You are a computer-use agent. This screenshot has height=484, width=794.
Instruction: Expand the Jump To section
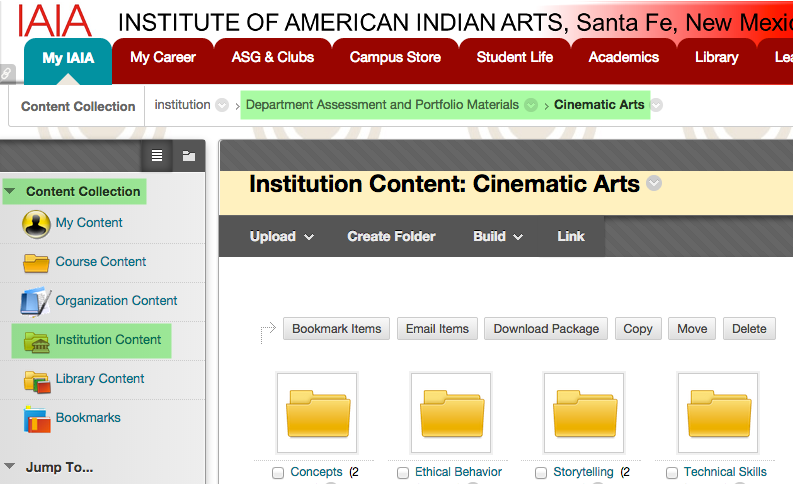[10, 466]
